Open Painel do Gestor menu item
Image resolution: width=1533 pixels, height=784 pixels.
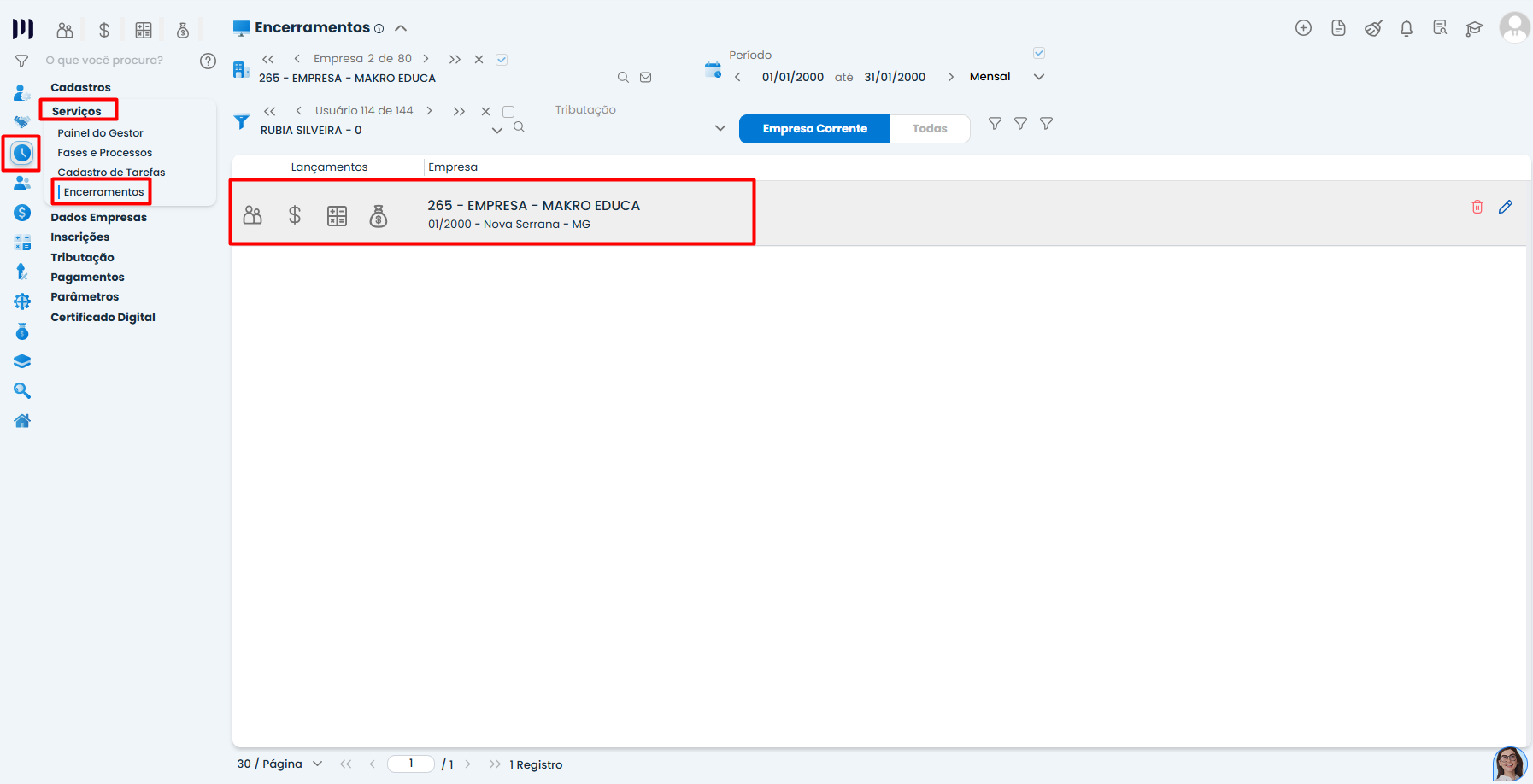click(x=100, y=132)
